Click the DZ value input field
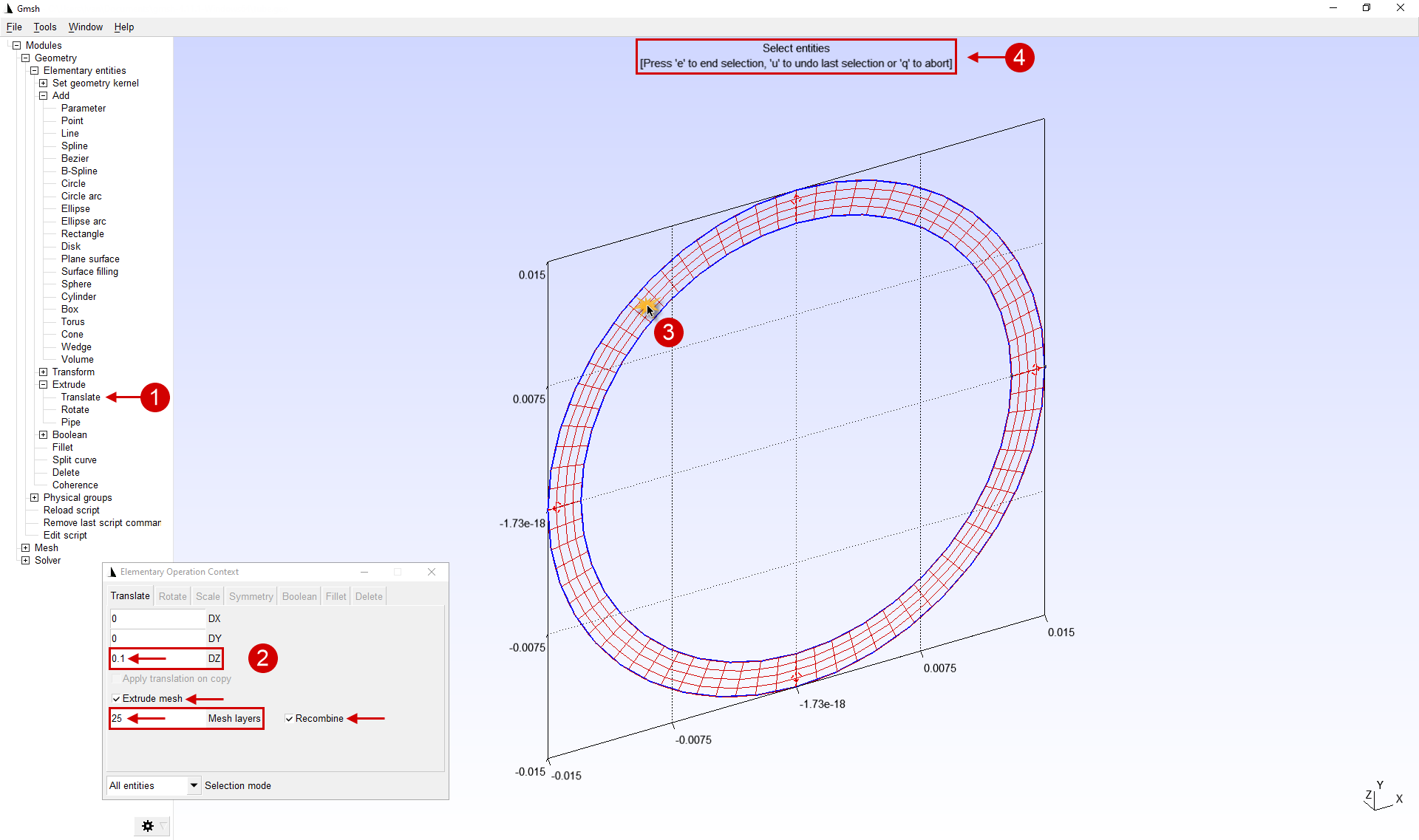Viewport: 1419px width, 840px height. coord(157,658)
